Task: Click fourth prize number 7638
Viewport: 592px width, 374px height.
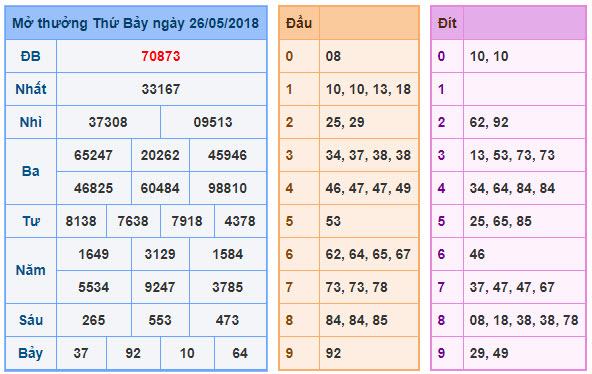Action: tap(133, 221)
